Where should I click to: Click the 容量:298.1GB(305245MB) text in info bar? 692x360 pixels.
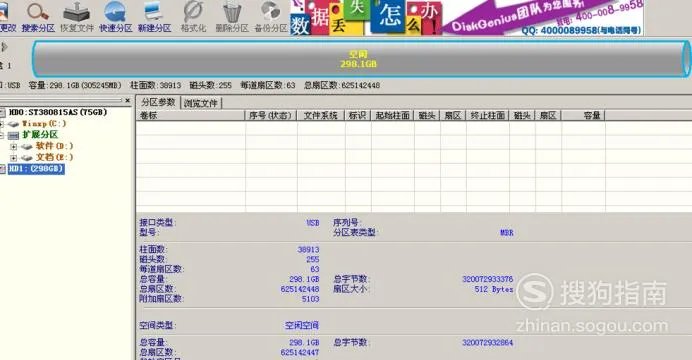75,85
